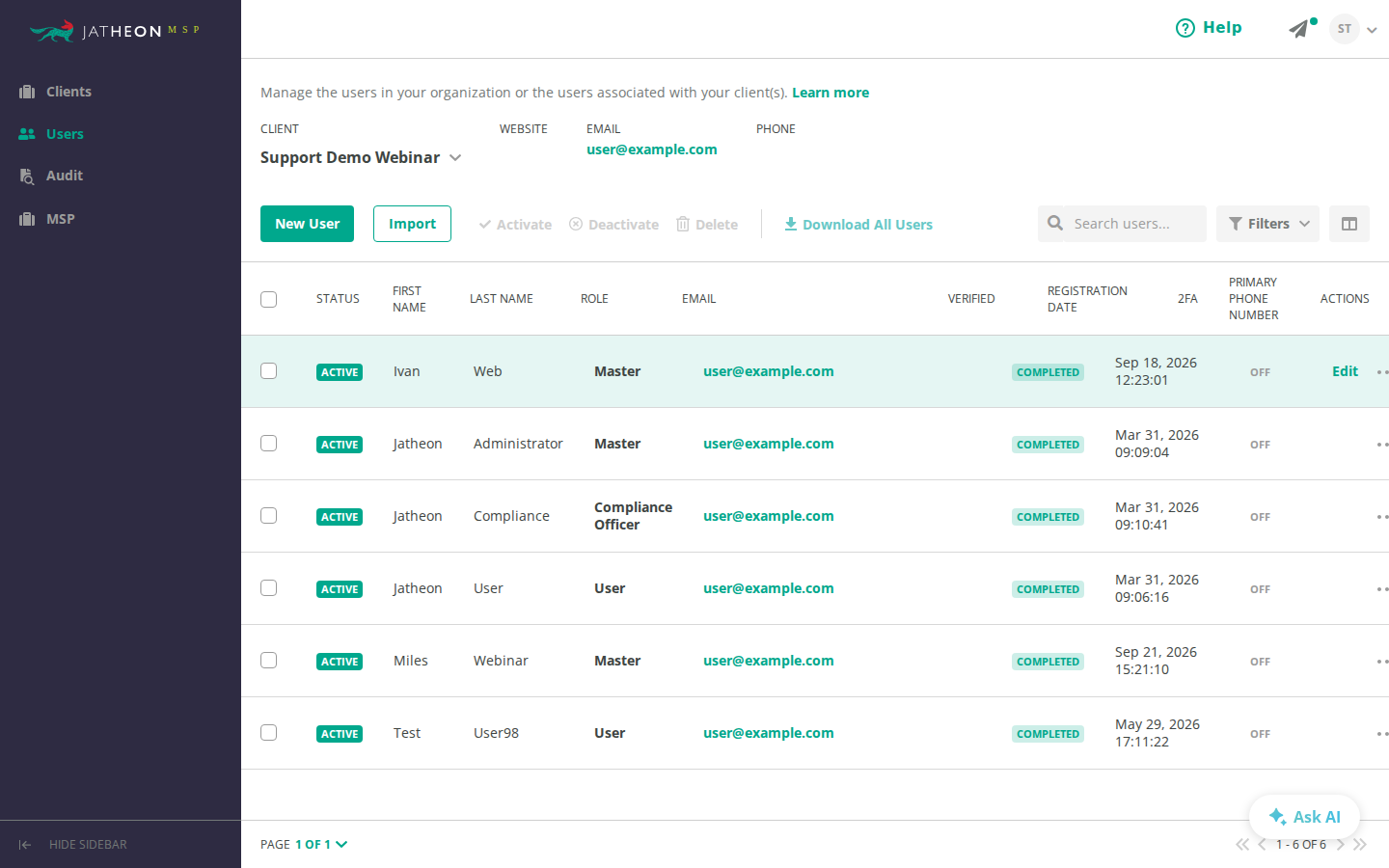Click the Active badge in Ivan's row

tap(340, 372)
